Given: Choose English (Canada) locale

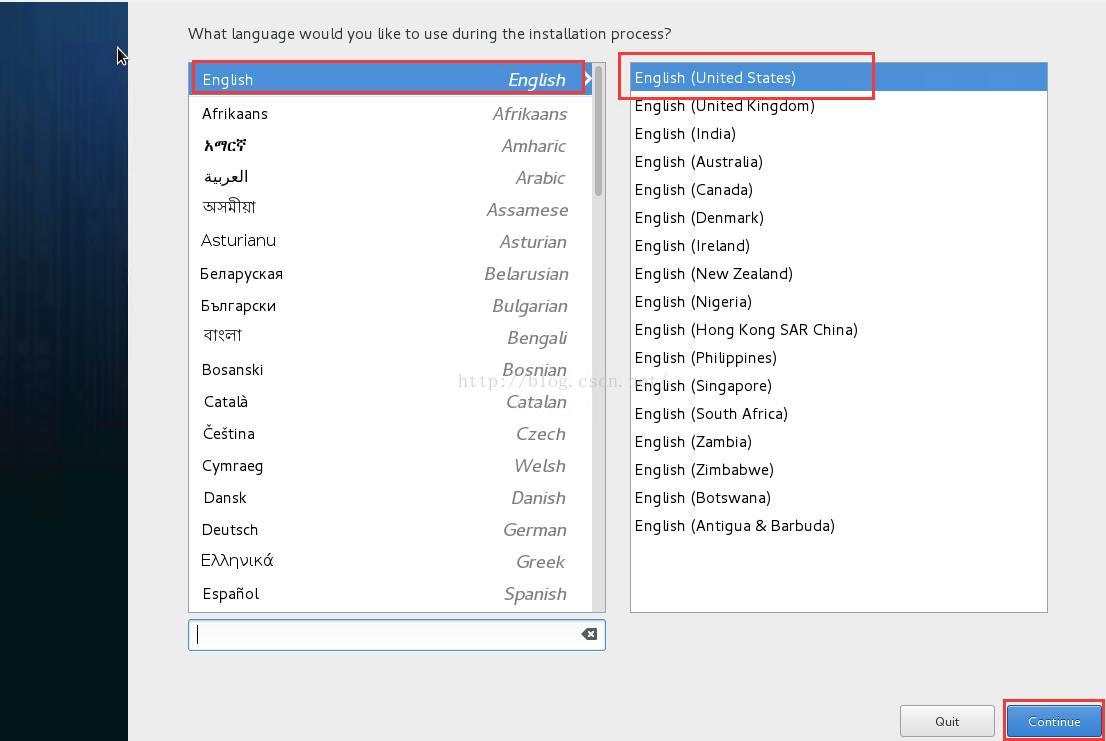Looking at the screenshot, I should tap(839, 190).
